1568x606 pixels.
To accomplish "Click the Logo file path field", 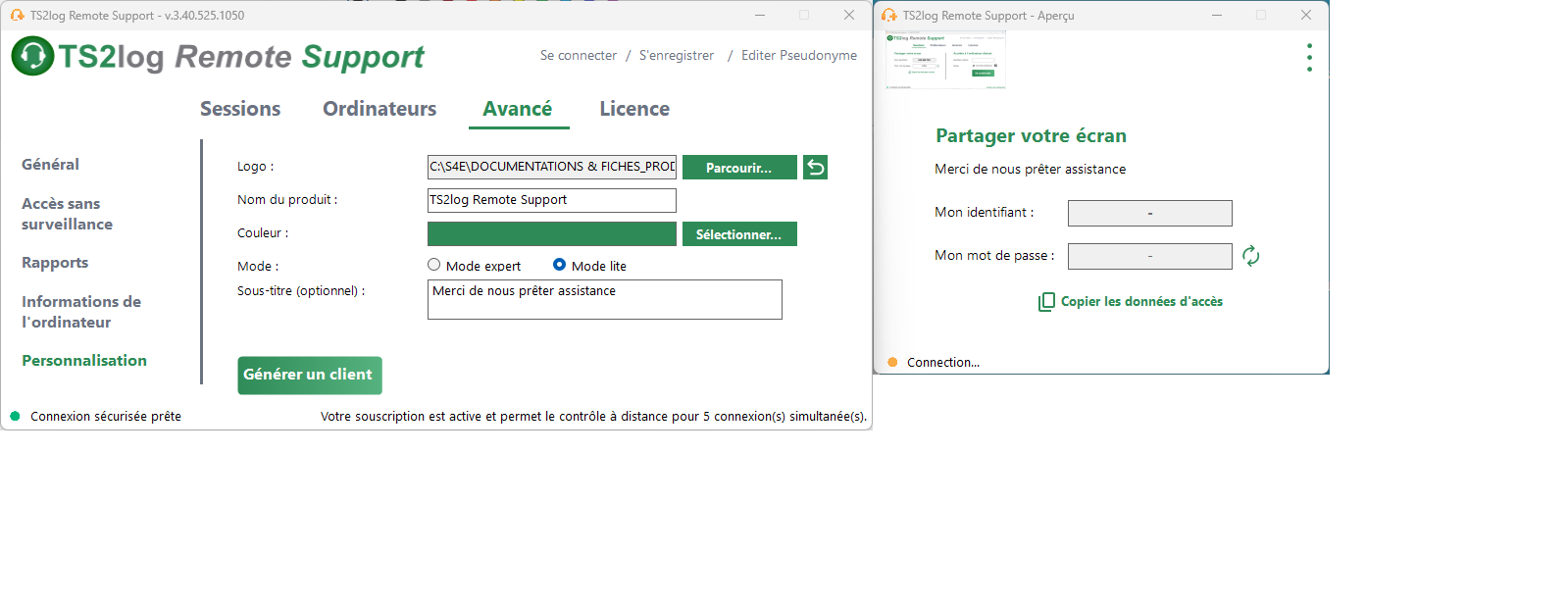I will pos(552,167).
